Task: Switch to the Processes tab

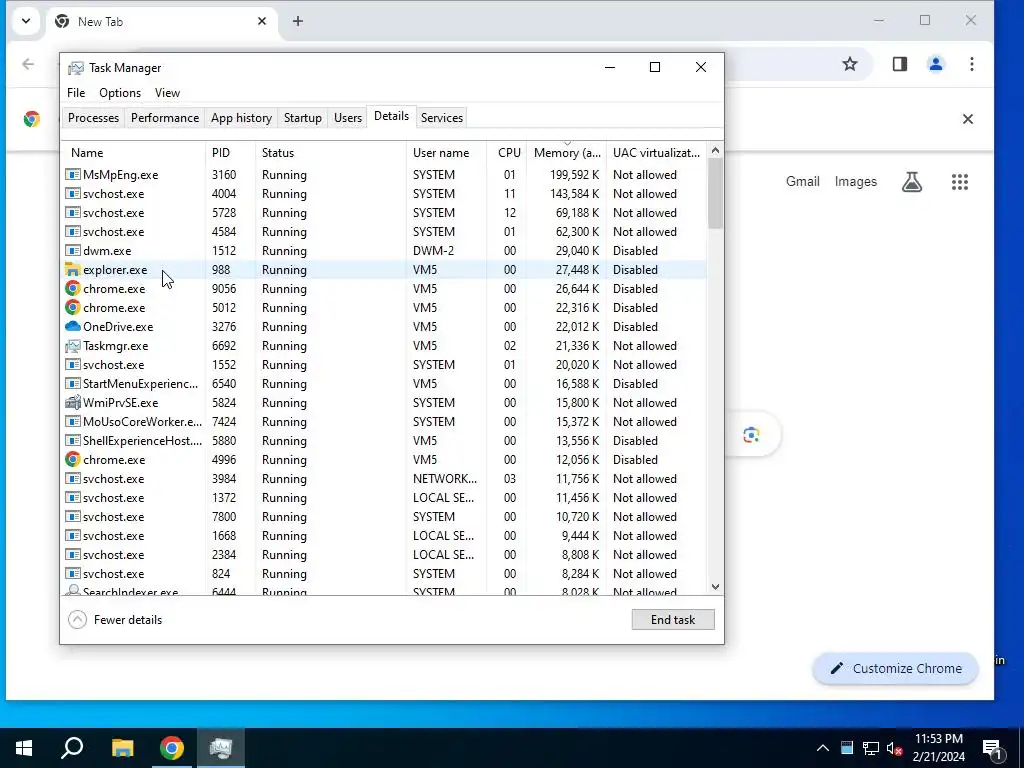Action: point(93,118)
